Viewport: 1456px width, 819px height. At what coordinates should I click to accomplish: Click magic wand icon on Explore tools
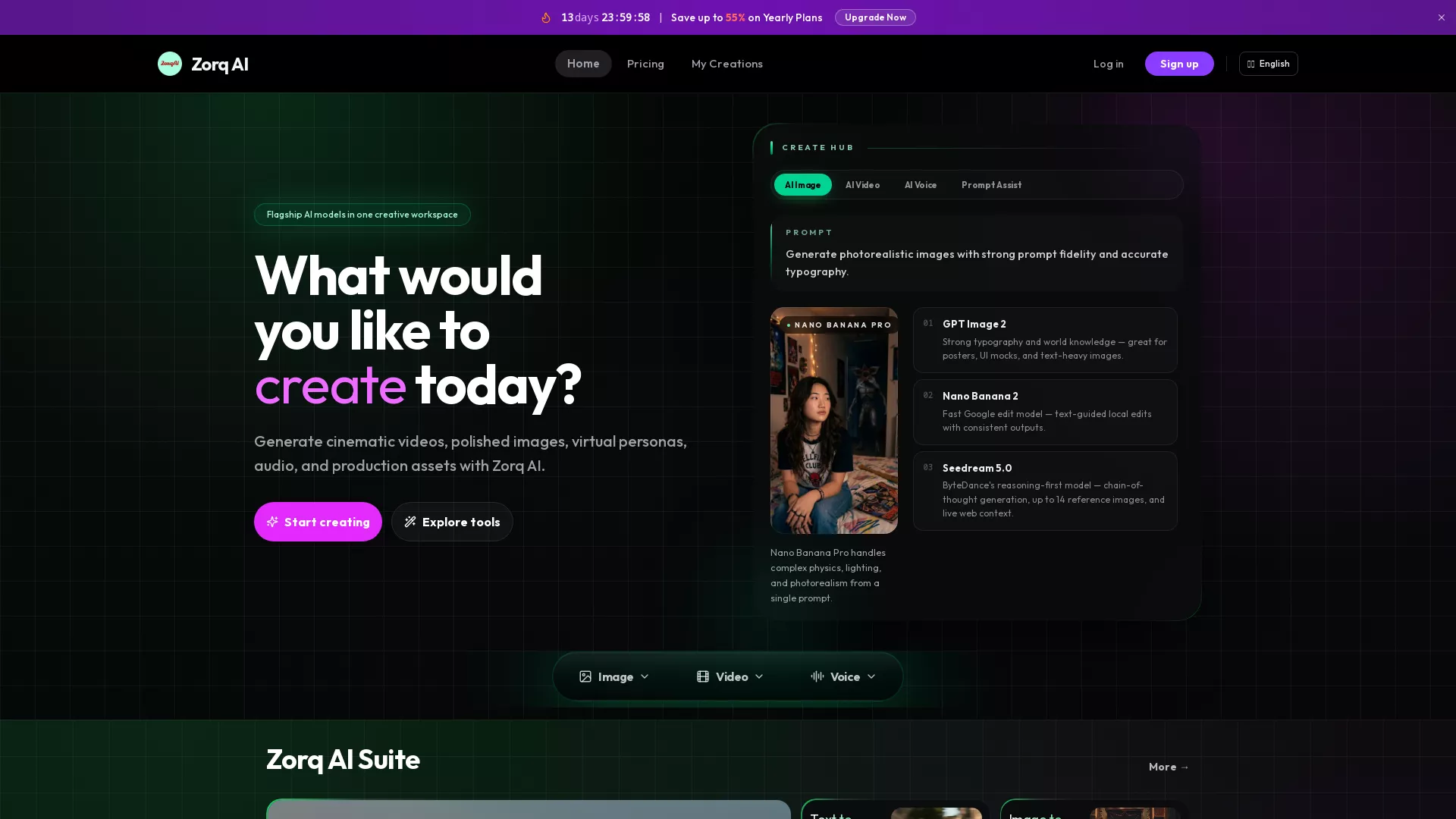(x=410, y=522)
